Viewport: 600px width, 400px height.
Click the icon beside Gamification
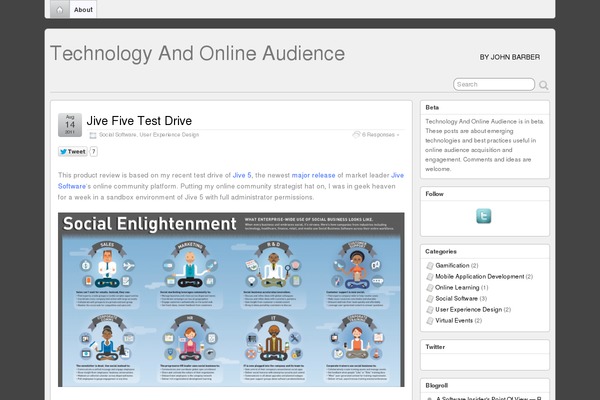pos(430,266)
